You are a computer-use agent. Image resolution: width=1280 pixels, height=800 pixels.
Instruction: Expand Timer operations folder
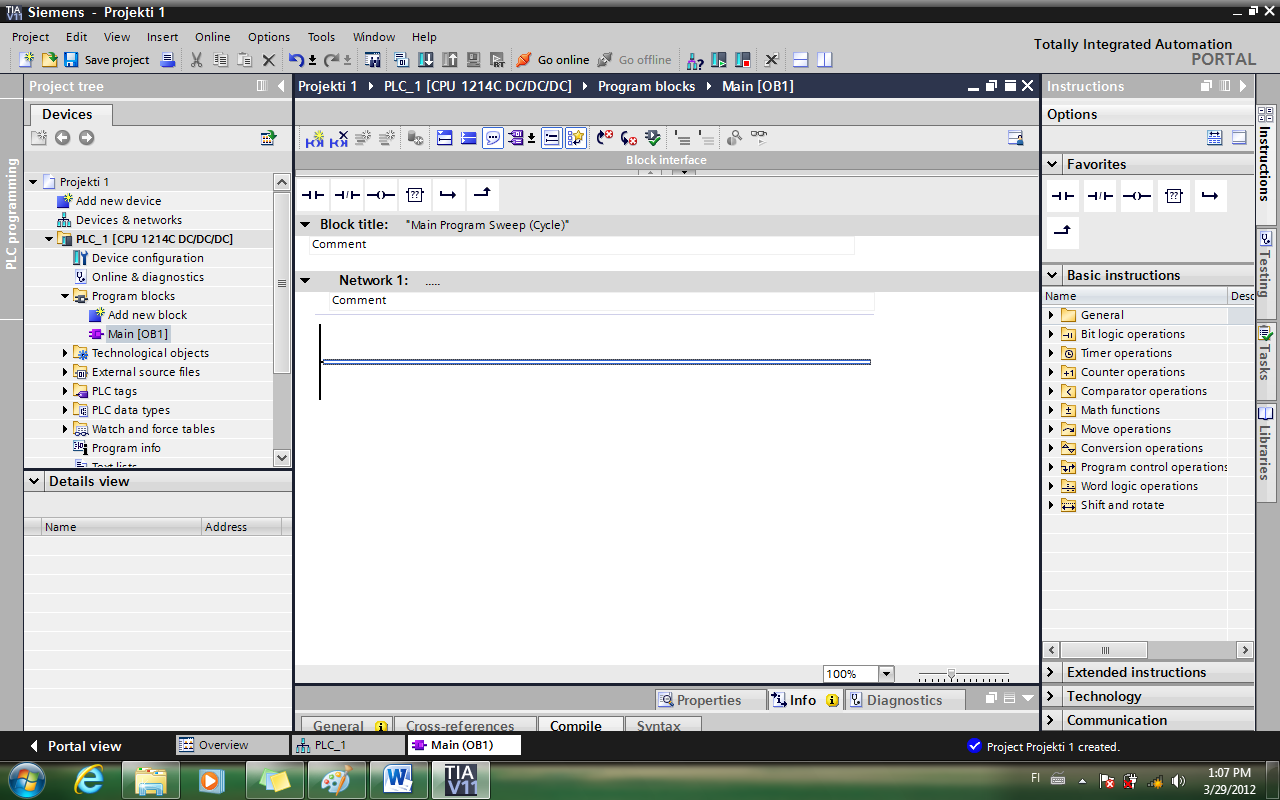[1051, 353]
